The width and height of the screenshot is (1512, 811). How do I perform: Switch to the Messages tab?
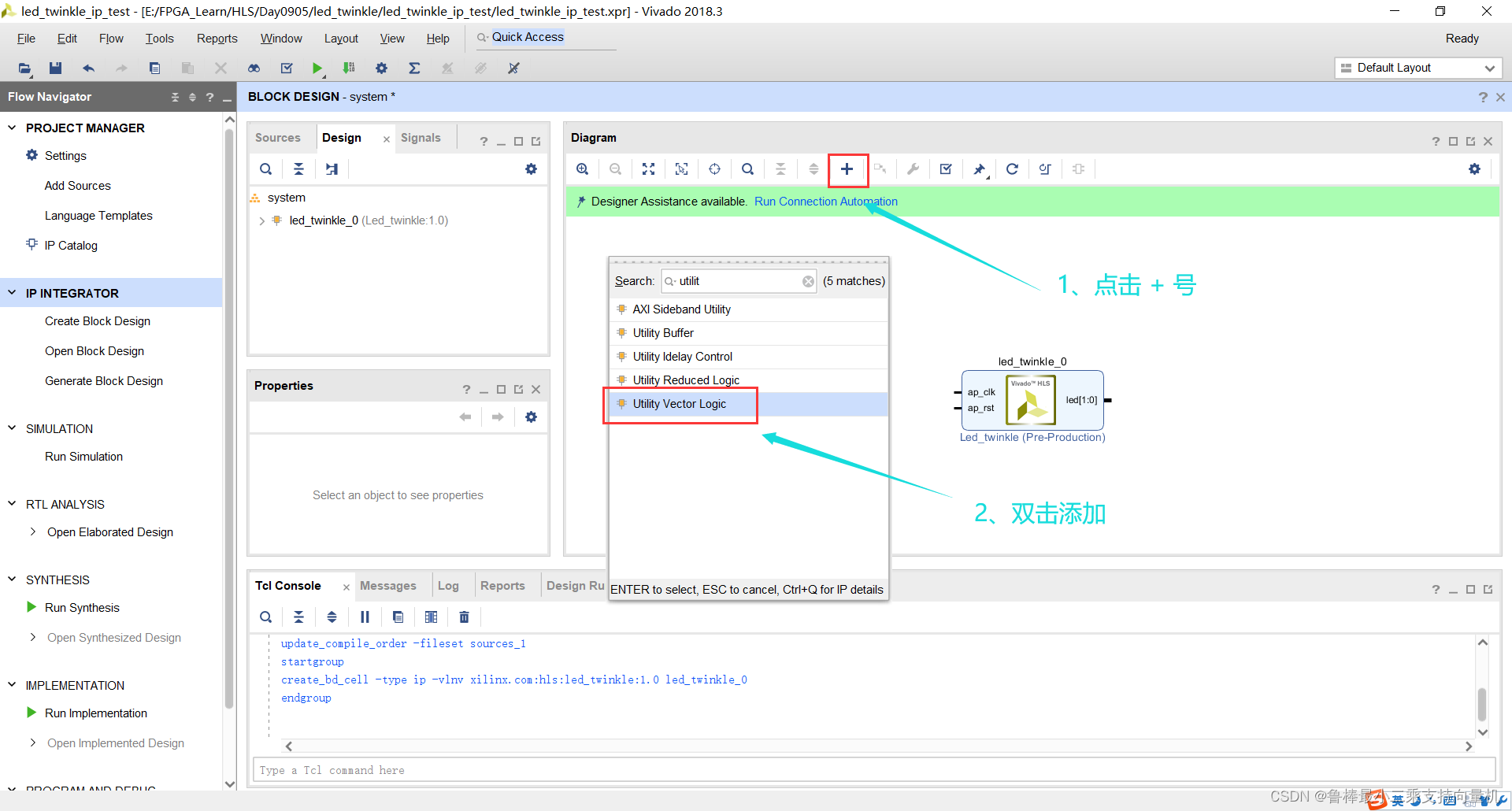click(x=388, y=586)
